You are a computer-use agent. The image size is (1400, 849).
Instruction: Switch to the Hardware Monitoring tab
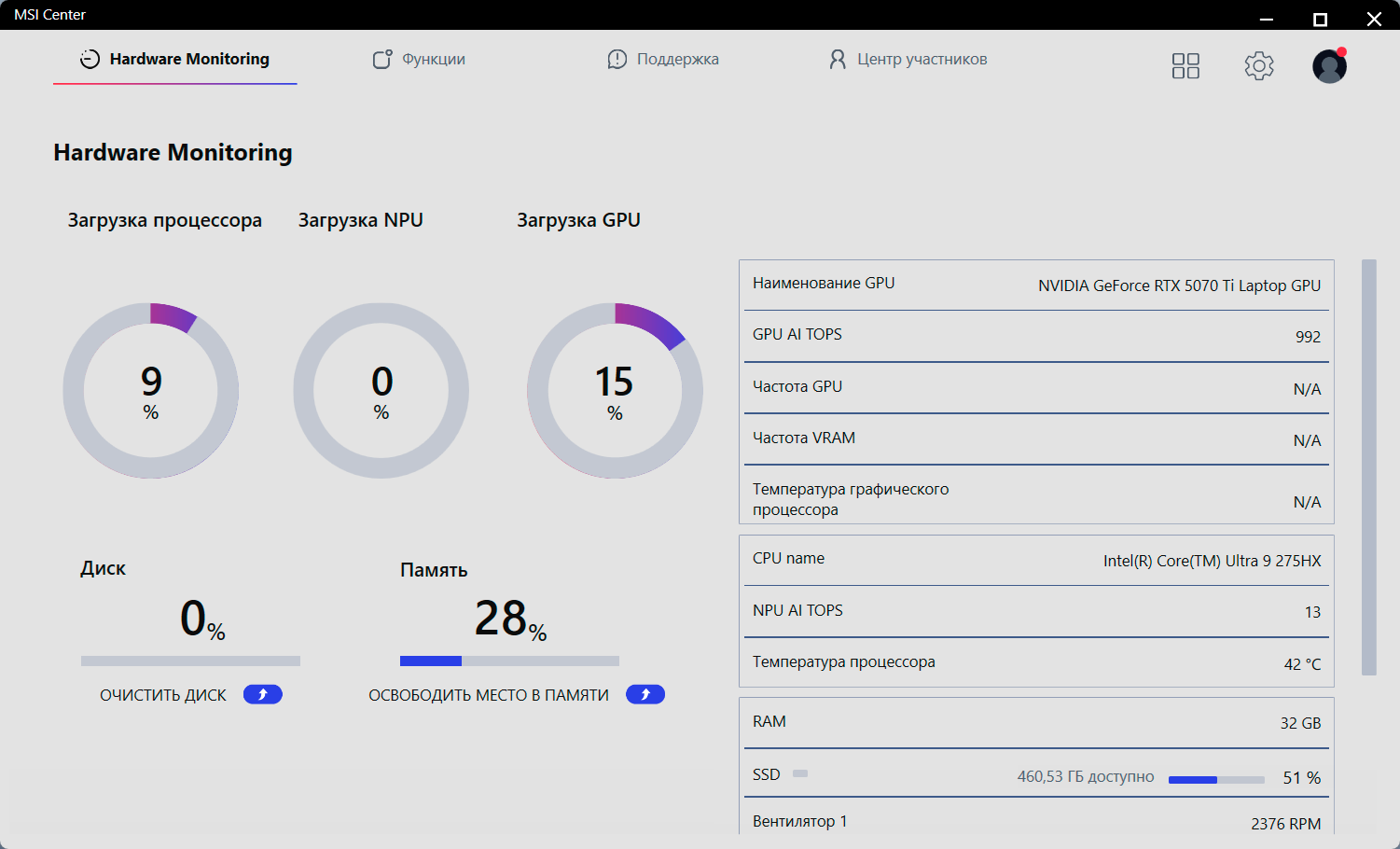point(175,59)
